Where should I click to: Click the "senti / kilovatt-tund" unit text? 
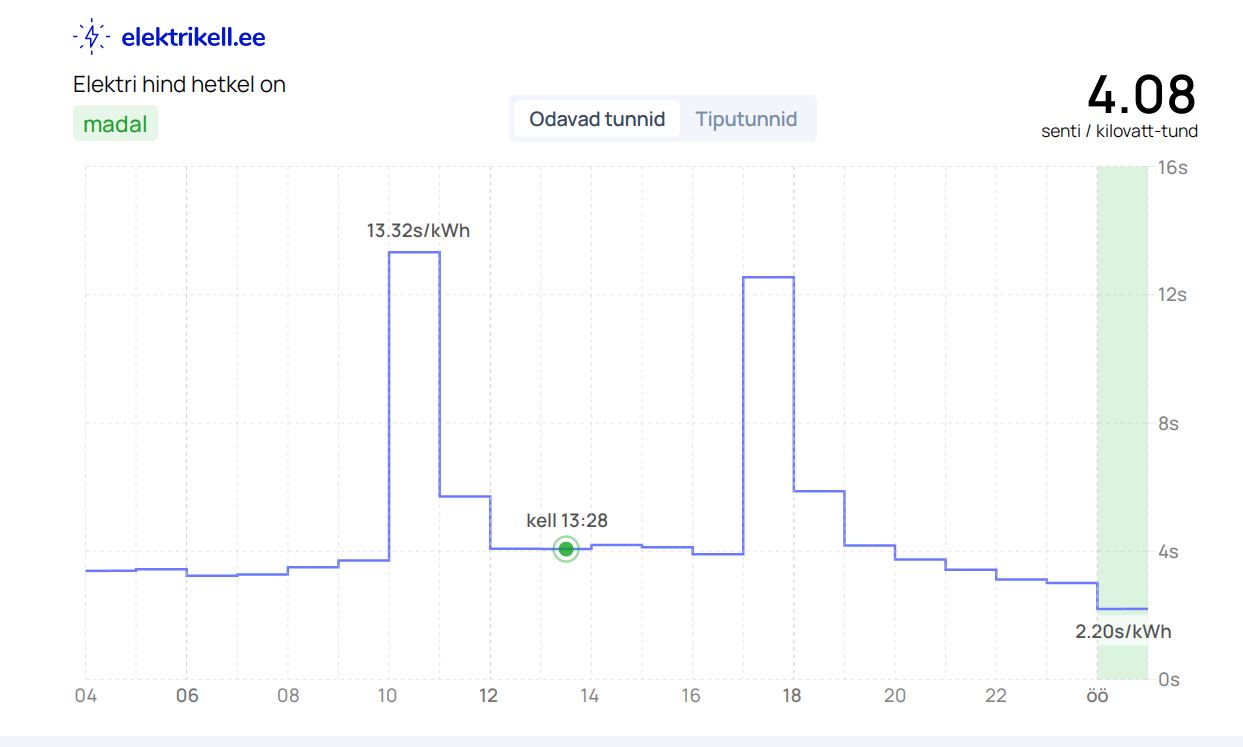(x=1119, y=131)
